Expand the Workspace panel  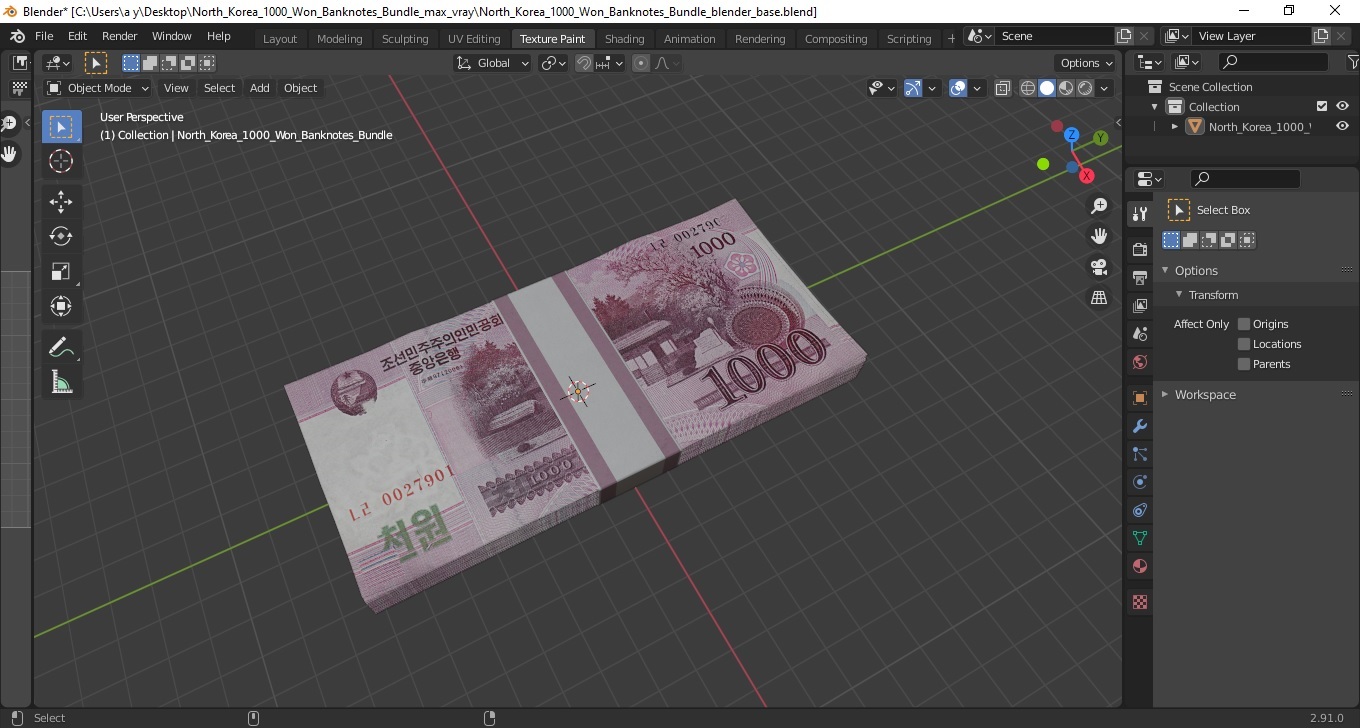coord(1165,395)
